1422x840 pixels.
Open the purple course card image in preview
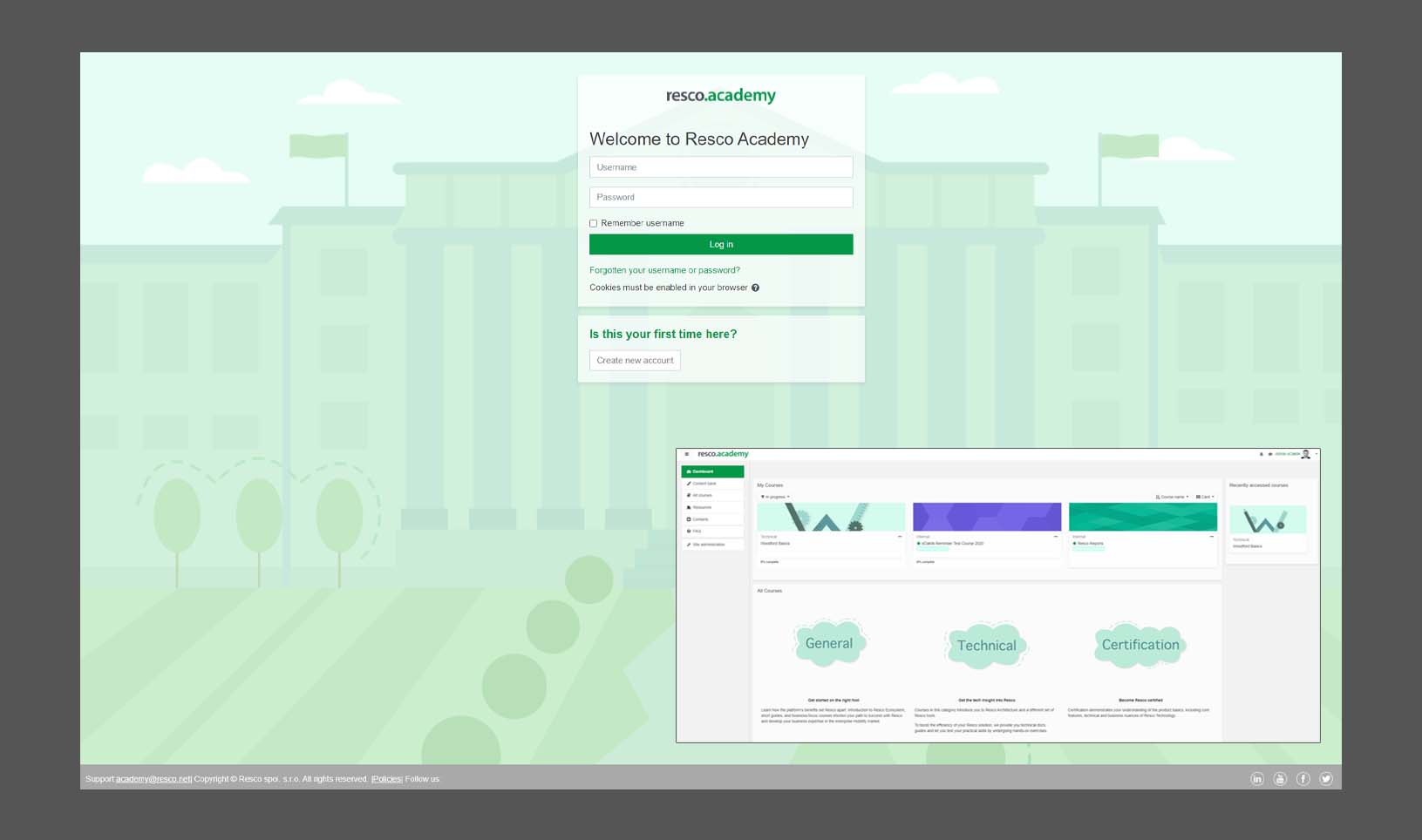987,517
